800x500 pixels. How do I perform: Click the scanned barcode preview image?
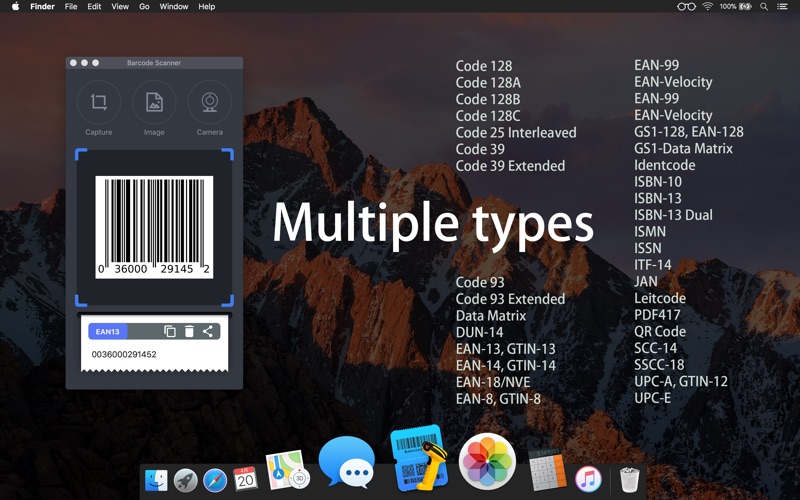(154, 227)
